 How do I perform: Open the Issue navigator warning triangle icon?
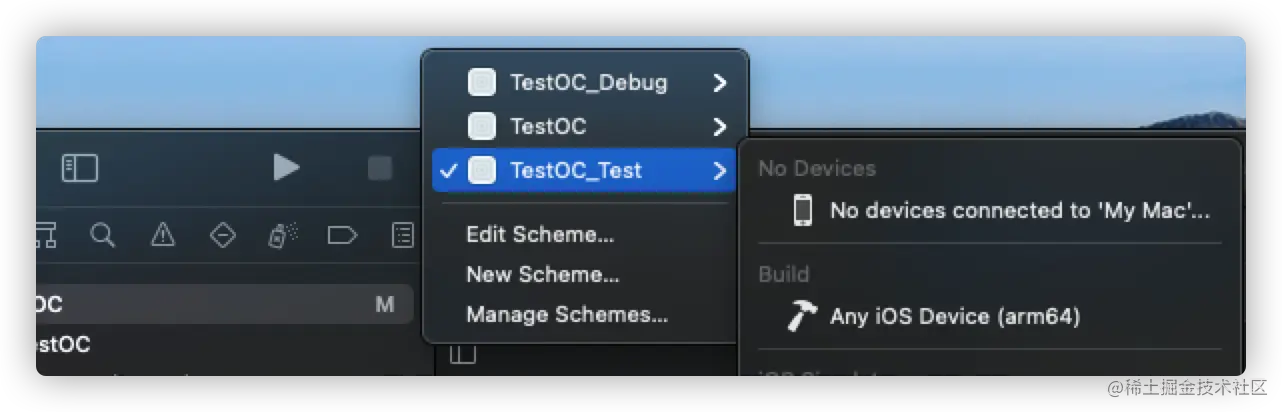tap(162, 235)
